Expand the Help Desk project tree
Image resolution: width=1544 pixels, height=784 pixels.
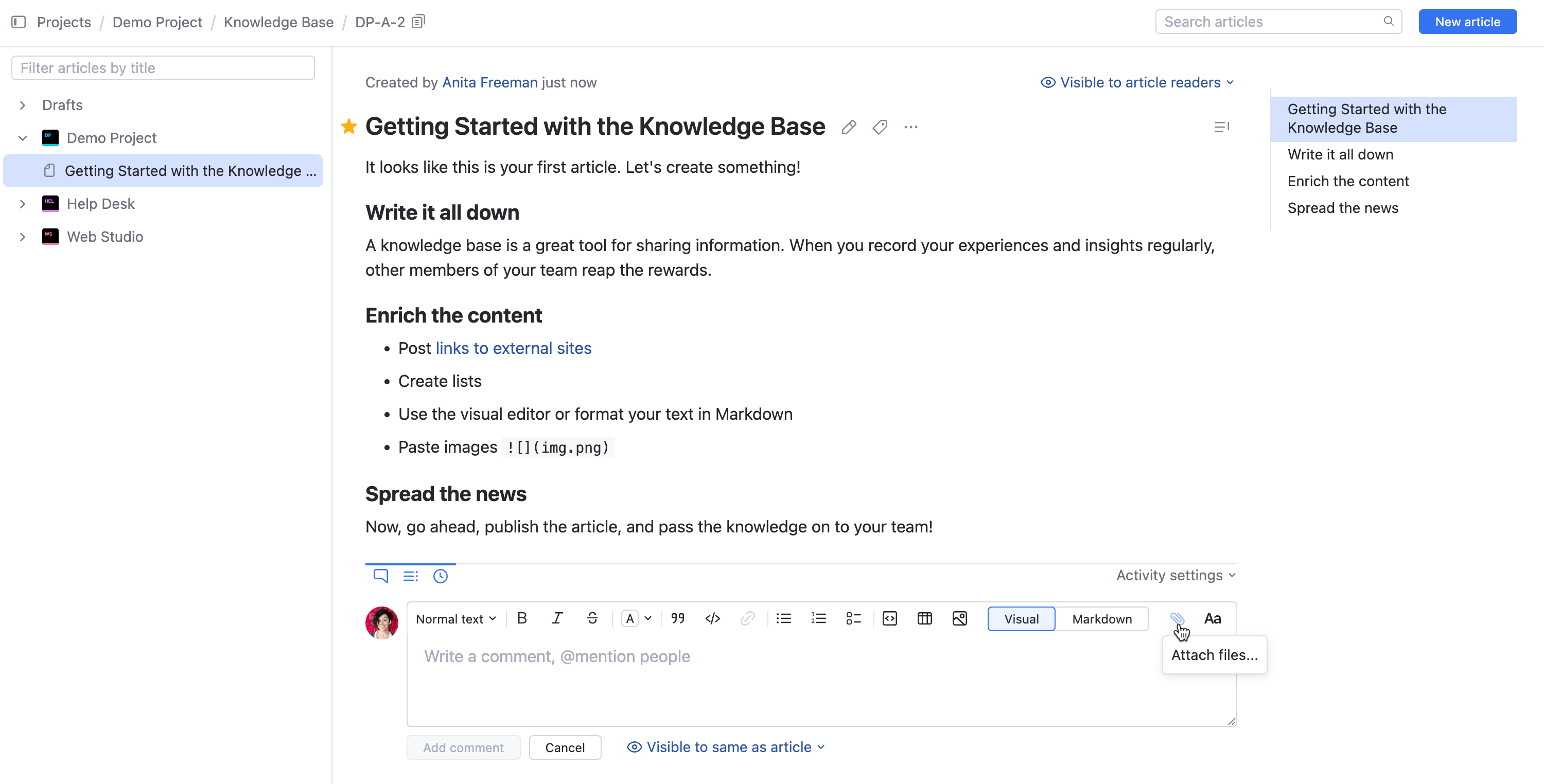[22, 204]
